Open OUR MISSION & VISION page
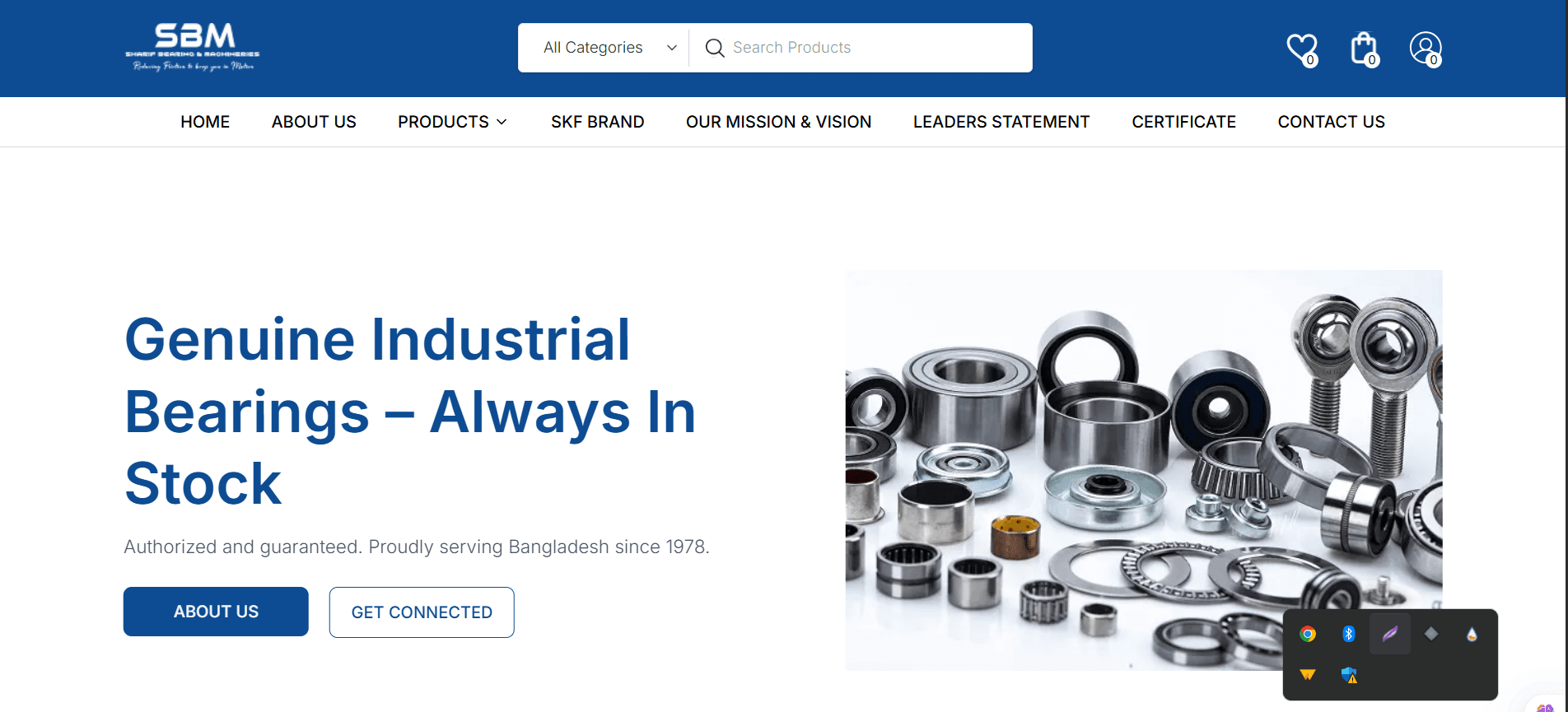Image resolution: width=1568 pixels, height=712 pixels. point(778,122)
